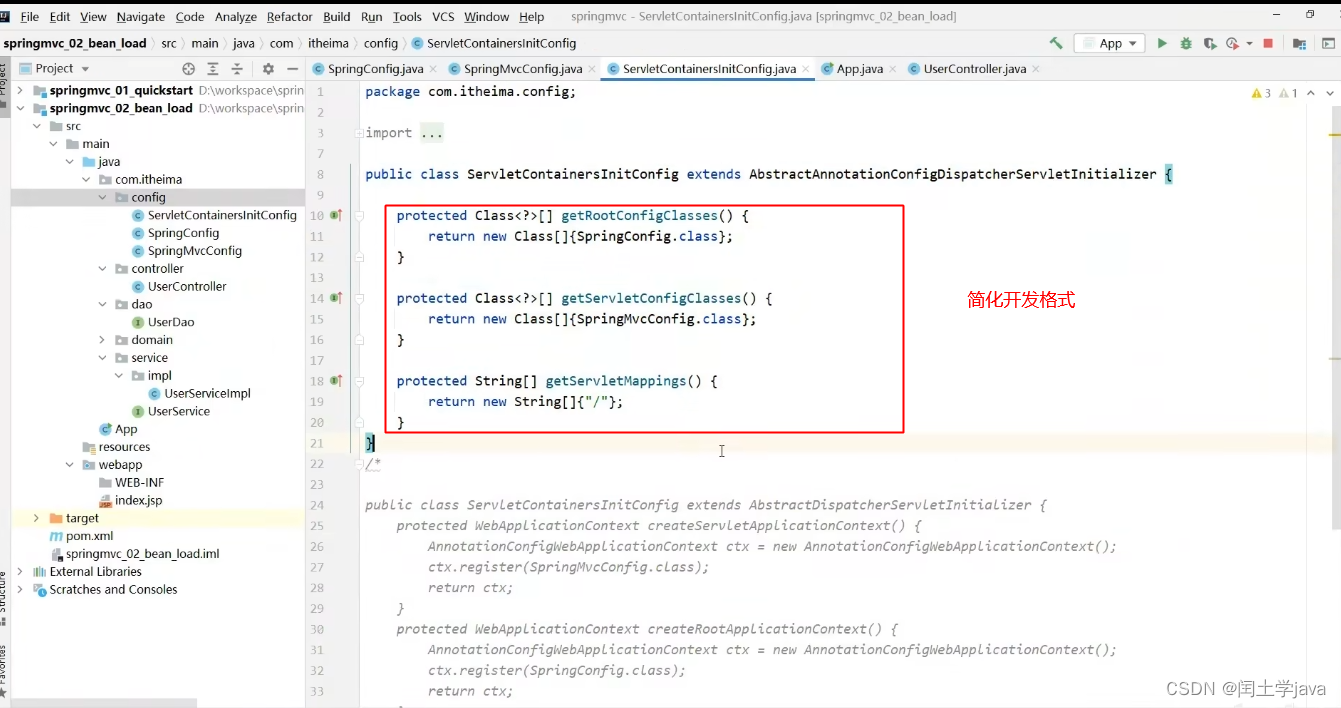Click the profiler run icon
Screen dimensions: 1341x708
(x=1232, y=43)
